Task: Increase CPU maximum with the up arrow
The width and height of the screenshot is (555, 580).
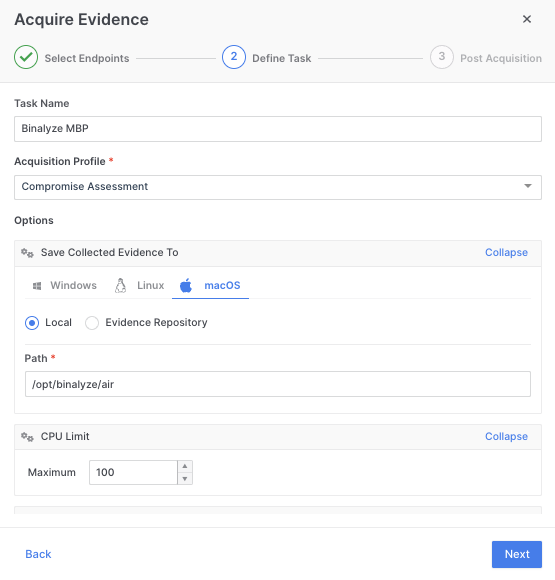Action: click(185, 466)
